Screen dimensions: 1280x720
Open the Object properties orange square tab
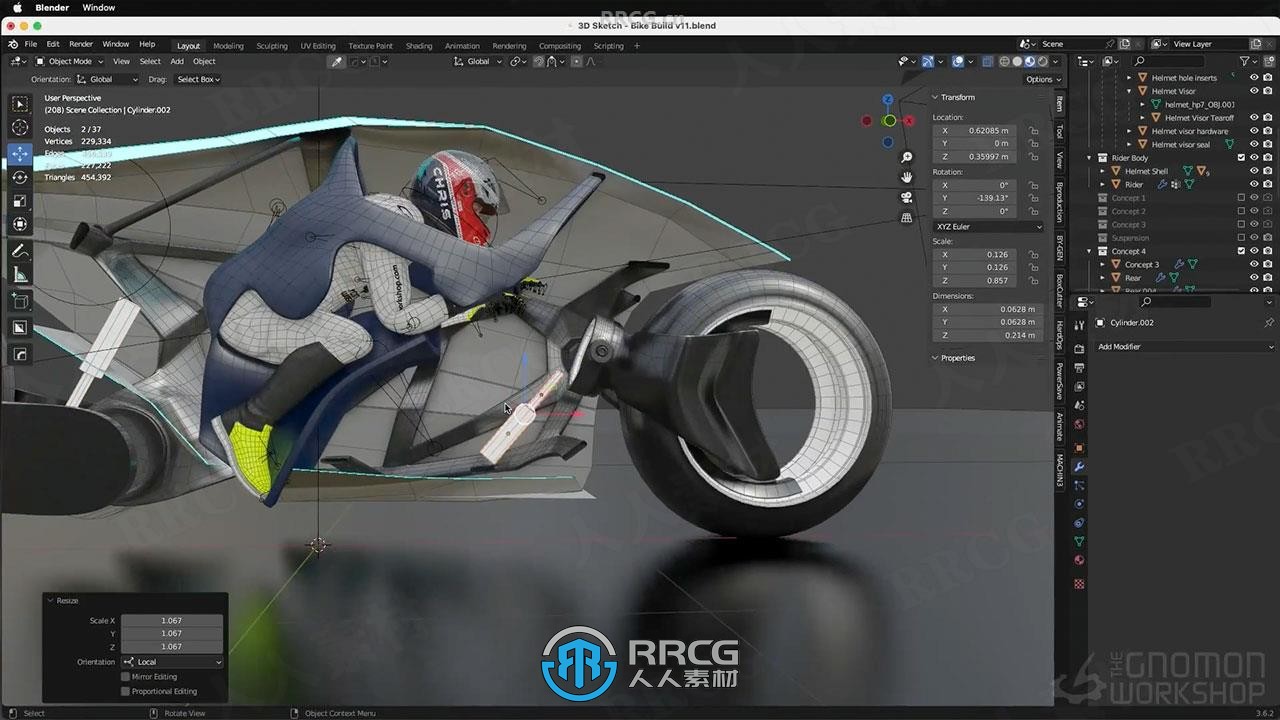1079,447
